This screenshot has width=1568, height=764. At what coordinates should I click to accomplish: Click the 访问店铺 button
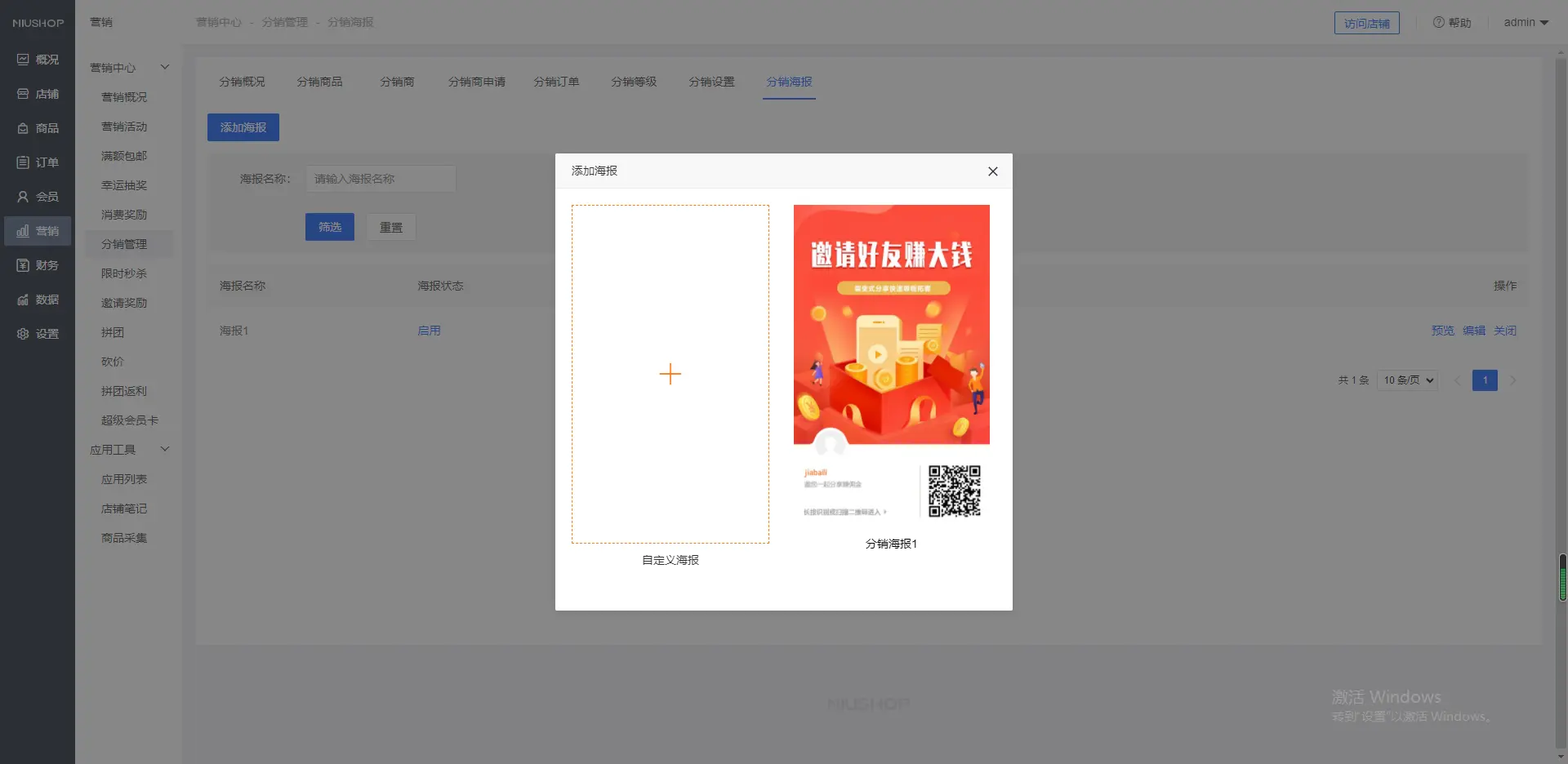pos(1366,24)
